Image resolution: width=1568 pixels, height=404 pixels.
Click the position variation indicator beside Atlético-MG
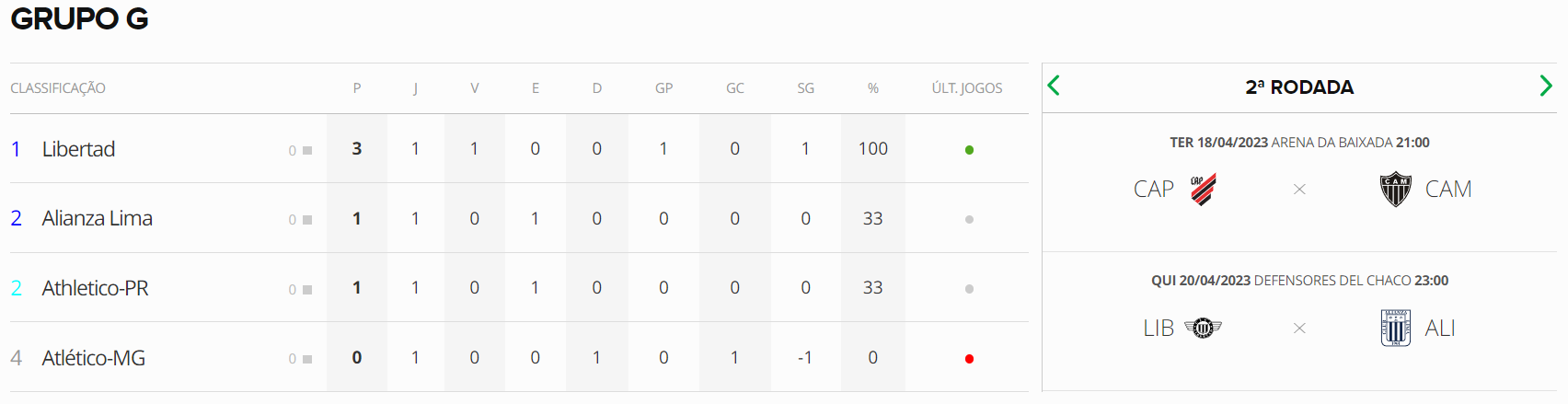pos(300,359)
